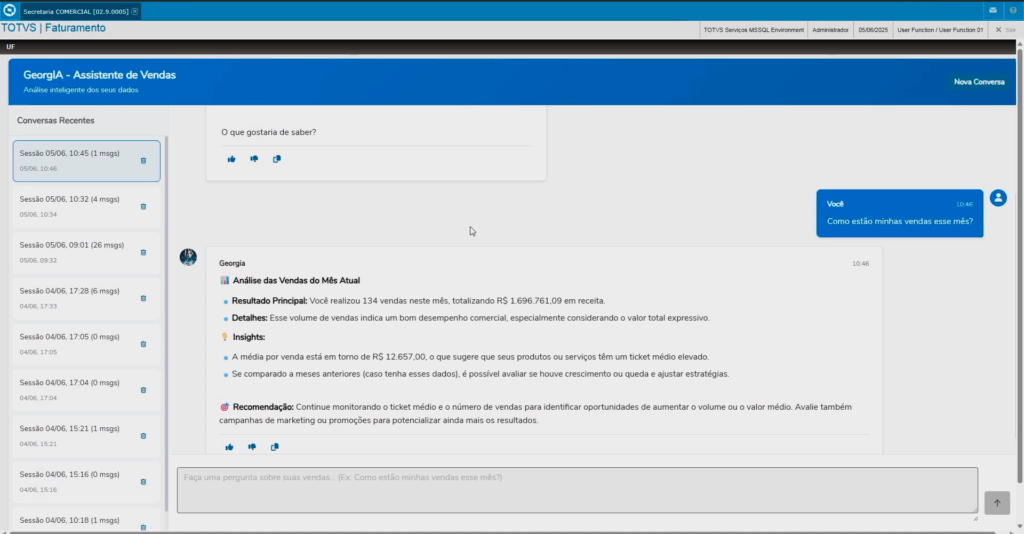Viewport: 1024px width, 534px height.
Task: Delete session 04/06, 17:28 with trash icon
Action: [144, 298]
